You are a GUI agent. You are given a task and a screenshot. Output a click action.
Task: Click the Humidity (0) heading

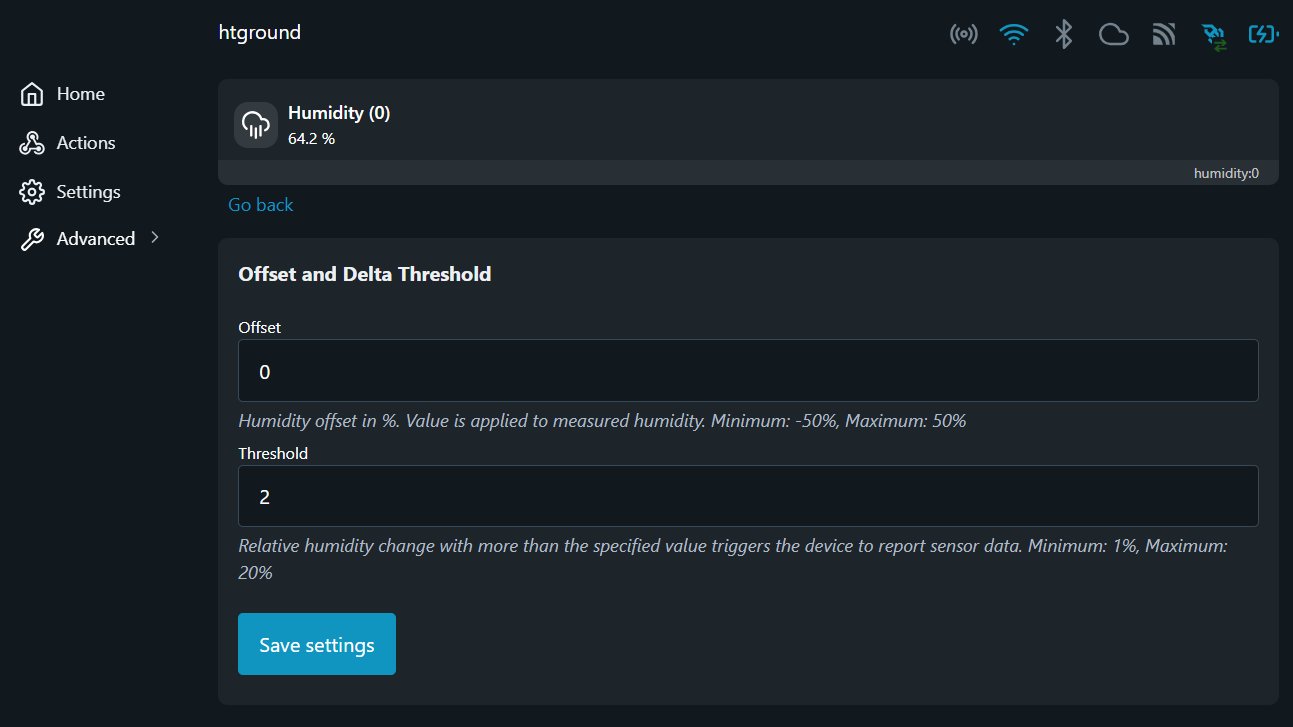[x=339, y=113]
